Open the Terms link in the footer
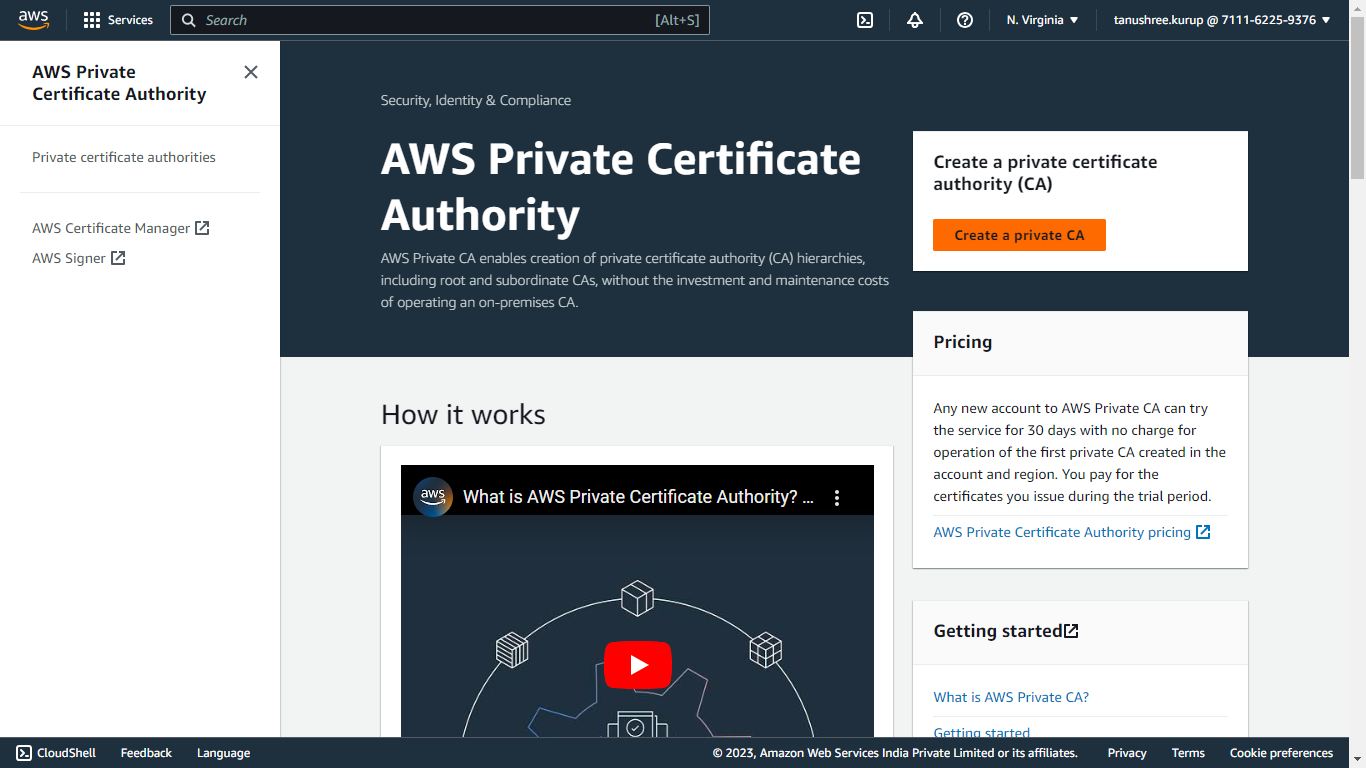This screenshot has width=1366, height=768. click(x=1188, y=753)
